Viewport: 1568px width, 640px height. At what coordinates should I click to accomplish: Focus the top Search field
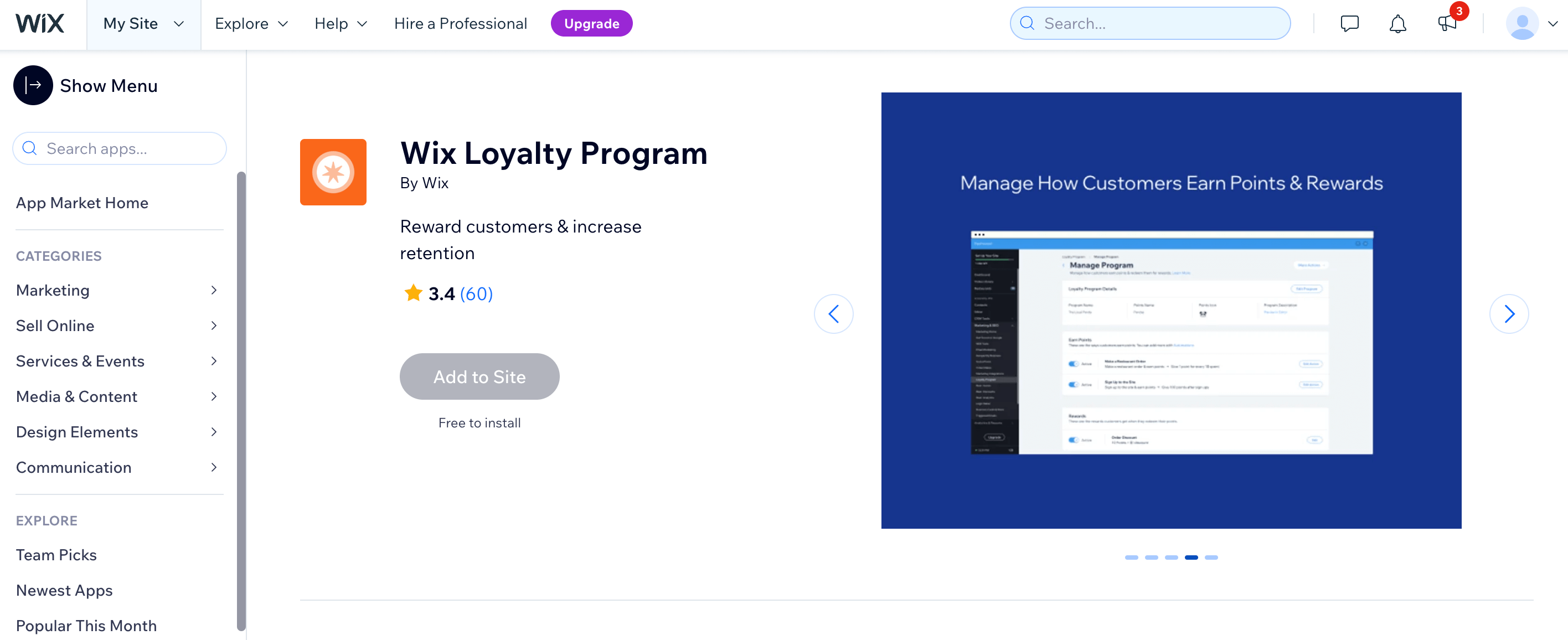tap(1151, 24)
